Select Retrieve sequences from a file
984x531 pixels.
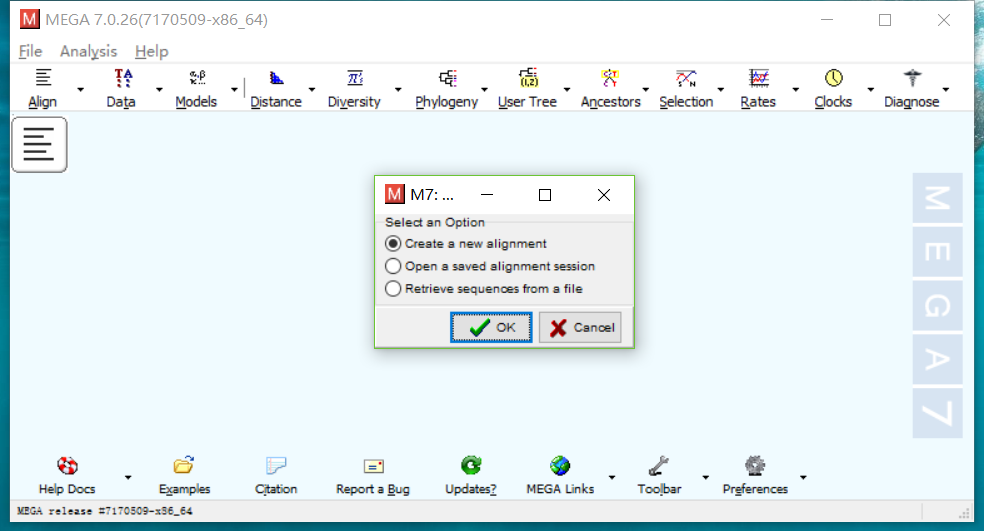point(483,289)
